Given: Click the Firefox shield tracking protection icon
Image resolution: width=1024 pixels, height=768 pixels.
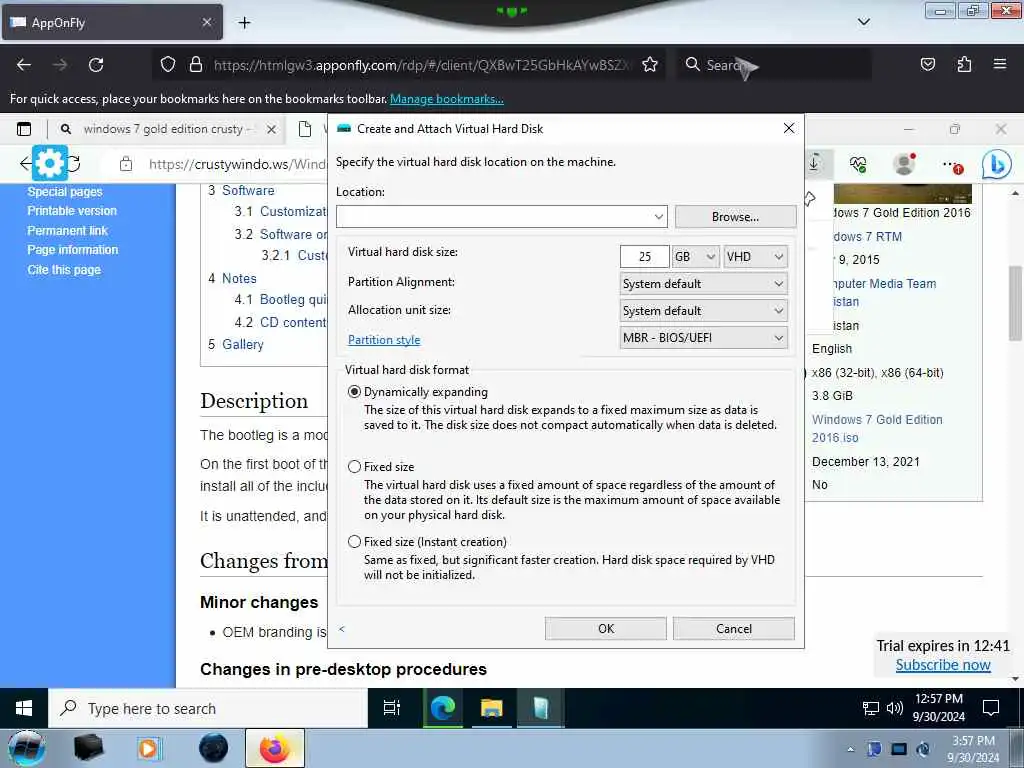Looking at the screenshot, I should coord(168,64).
